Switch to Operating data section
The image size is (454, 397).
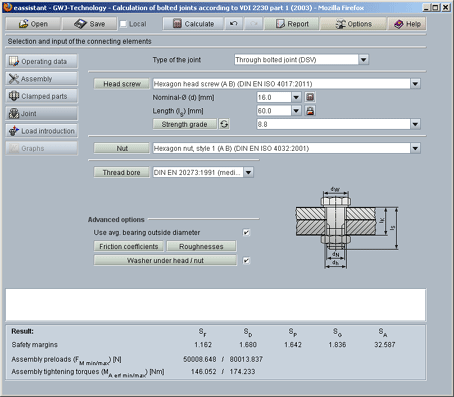pos(42,62)
